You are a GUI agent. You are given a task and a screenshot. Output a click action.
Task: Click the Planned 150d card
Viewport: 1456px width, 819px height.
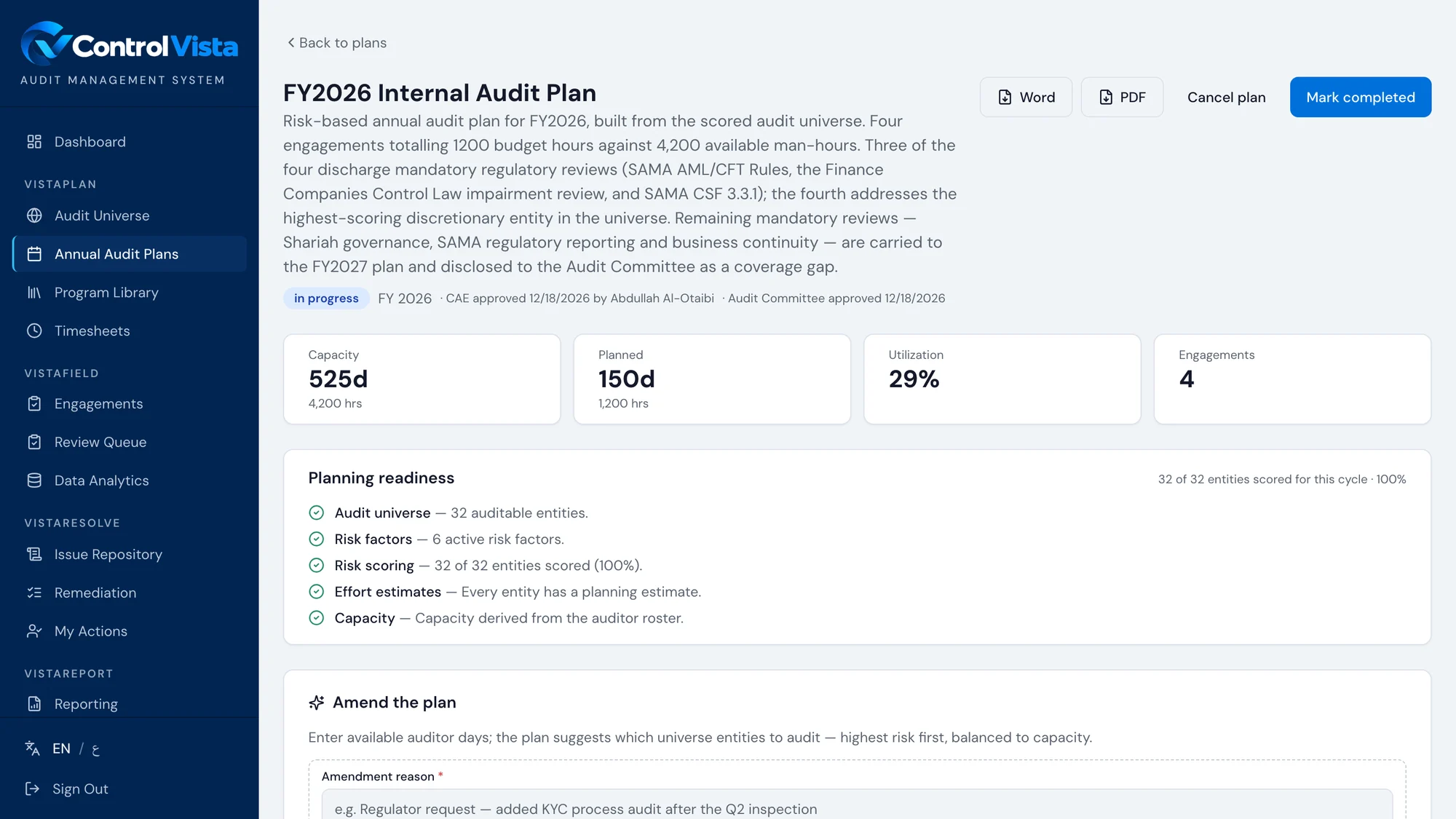[x=712, y=379]
